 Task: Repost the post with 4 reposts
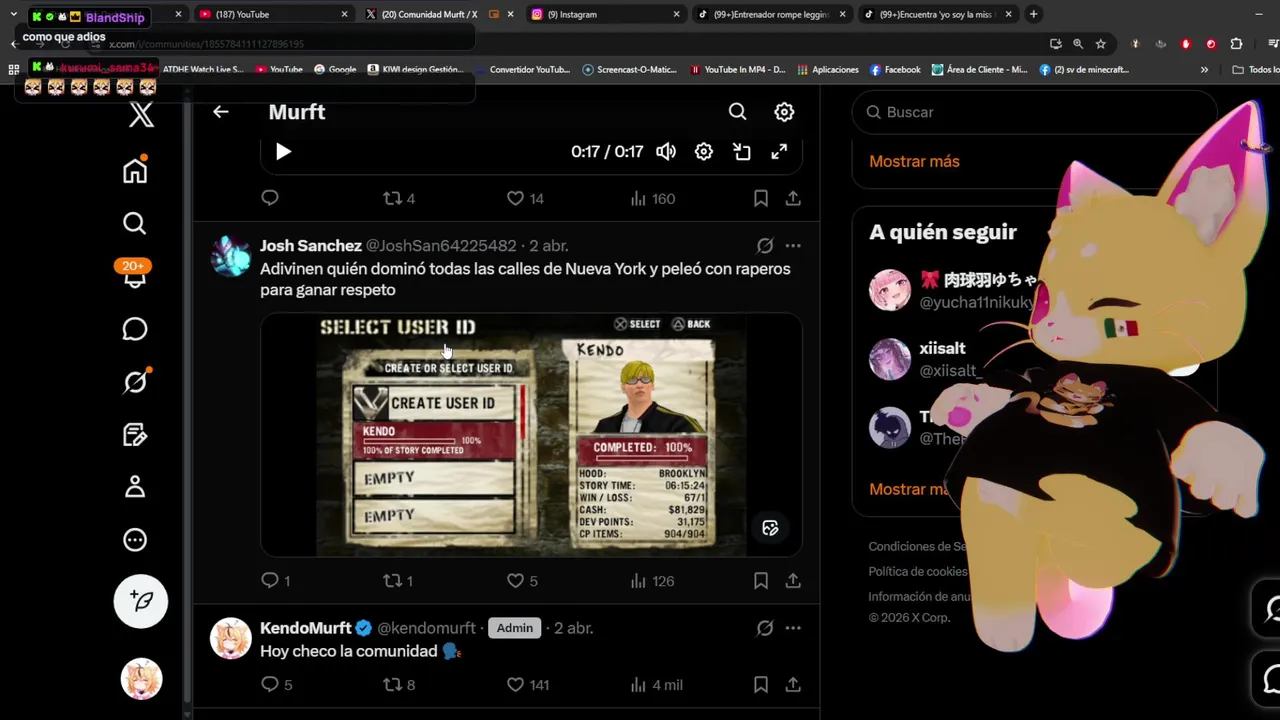point(399,198)
